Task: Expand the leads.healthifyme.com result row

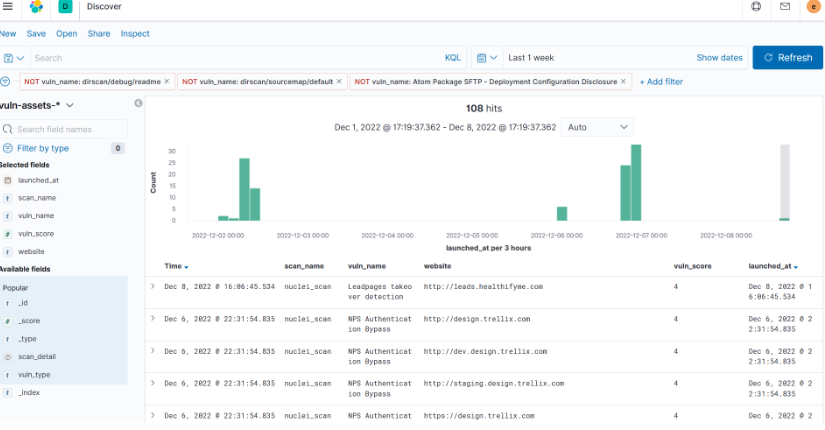Action: [153, 286]
